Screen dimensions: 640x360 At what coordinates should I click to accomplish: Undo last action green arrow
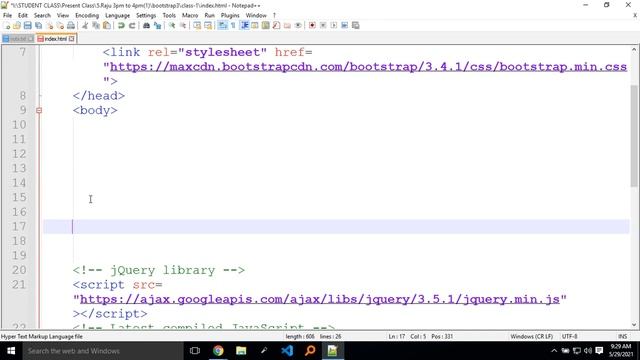click(121, 25)
